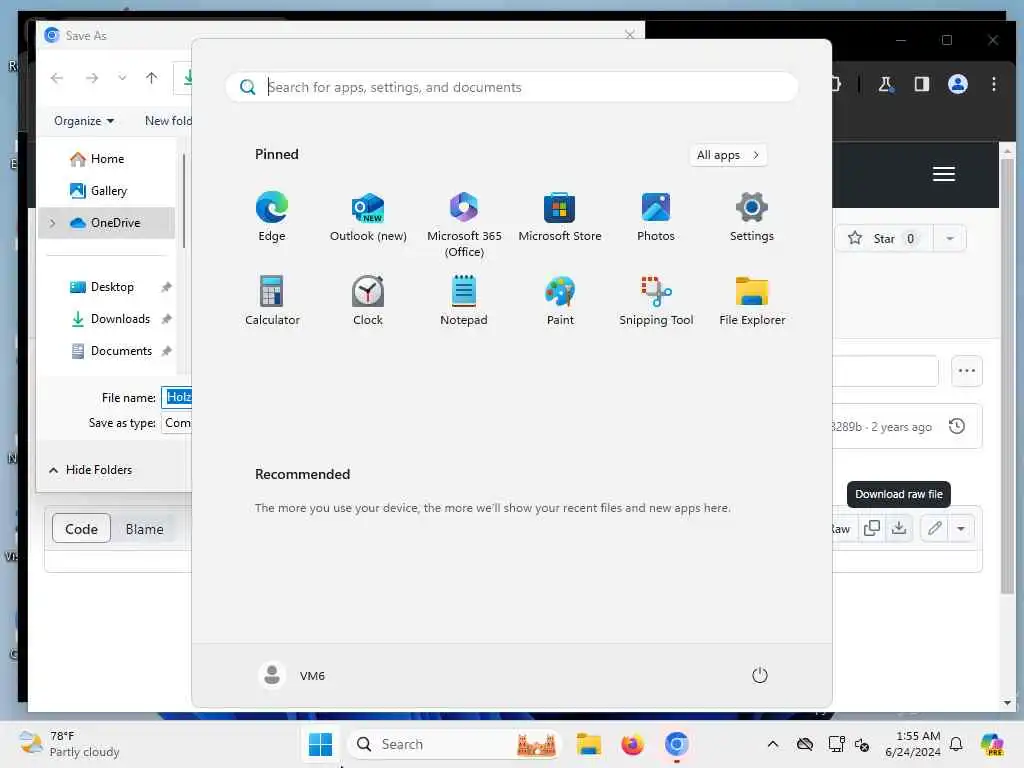Click the taskbar Search box
Image resolution: width=1024 pixels, height=768 pixels.
[x=455, y=744]
